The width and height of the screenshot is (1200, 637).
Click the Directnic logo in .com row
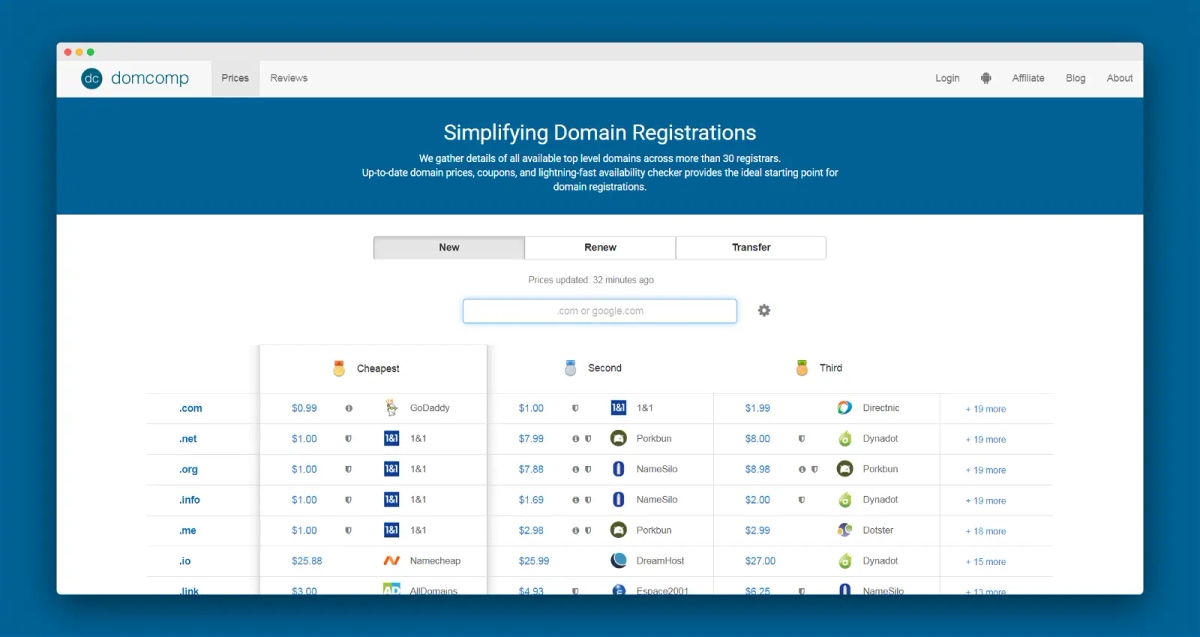(845, 408)
